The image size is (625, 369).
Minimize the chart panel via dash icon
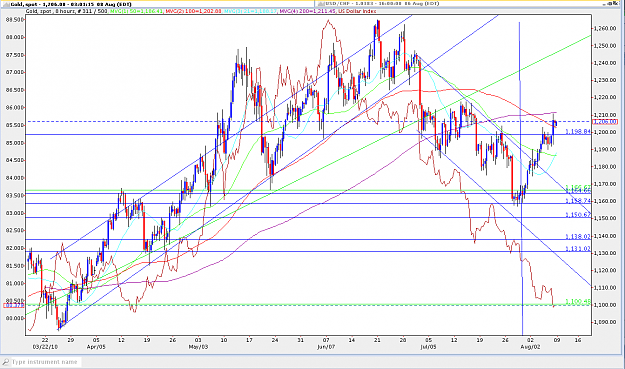[x=605, y=4]
